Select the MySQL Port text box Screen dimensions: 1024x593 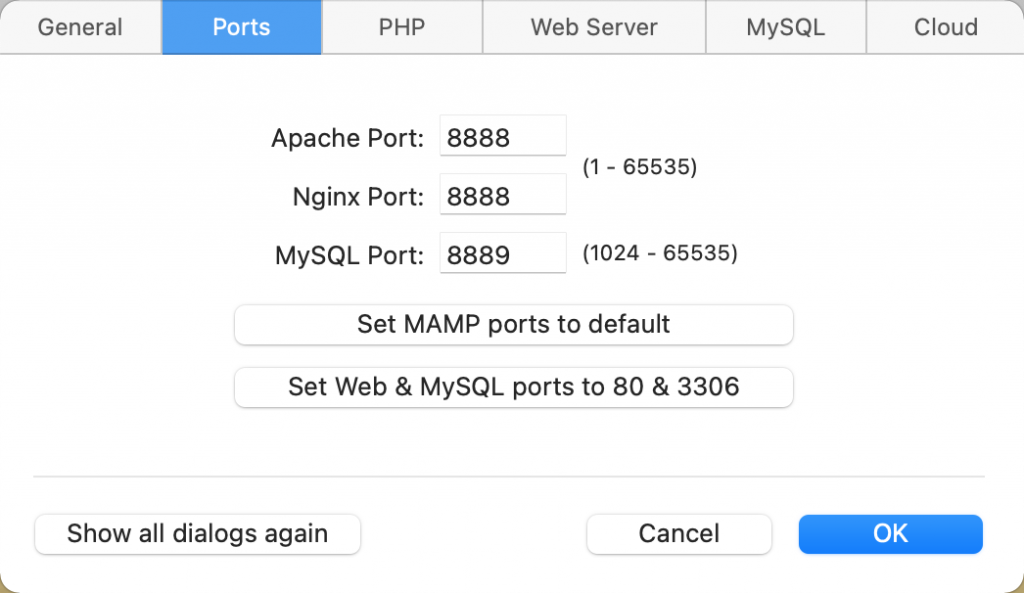click(x=503, y=255)
